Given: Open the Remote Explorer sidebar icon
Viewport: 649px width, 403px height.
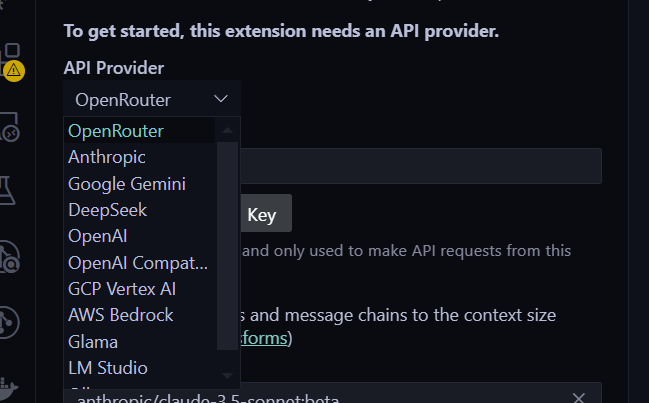Looking at the screenshot, I should tap(11, 125).
